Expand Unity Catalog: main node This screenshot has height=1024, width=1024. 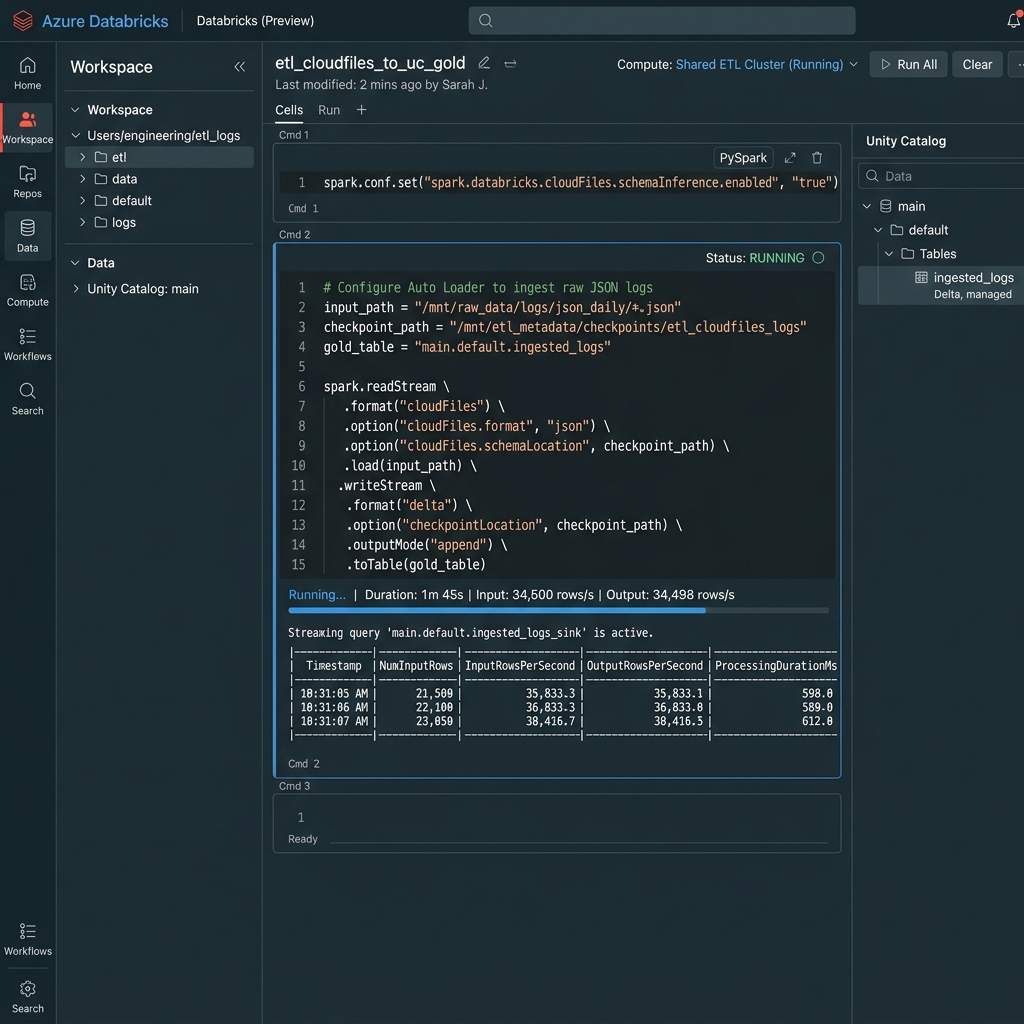pos(76,289)
